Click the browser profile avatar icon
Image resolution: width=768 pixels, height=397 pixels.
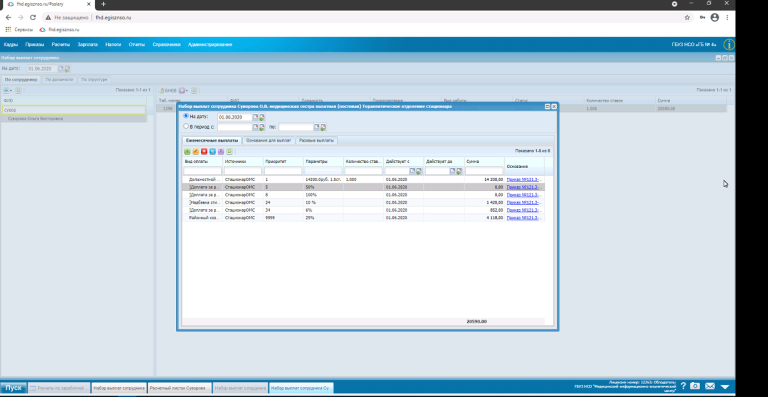tap(715, 18)
